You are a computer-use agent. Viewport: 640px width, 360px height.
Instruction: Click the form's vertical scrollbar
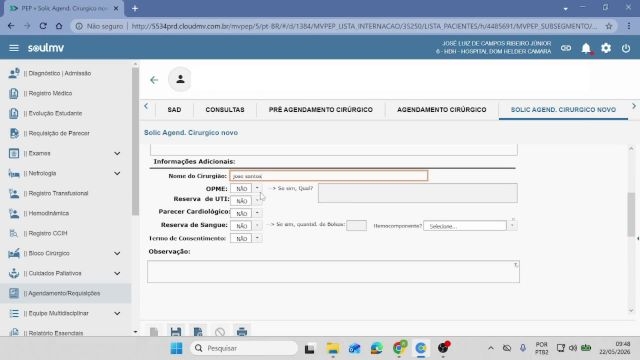coord(631,214)
